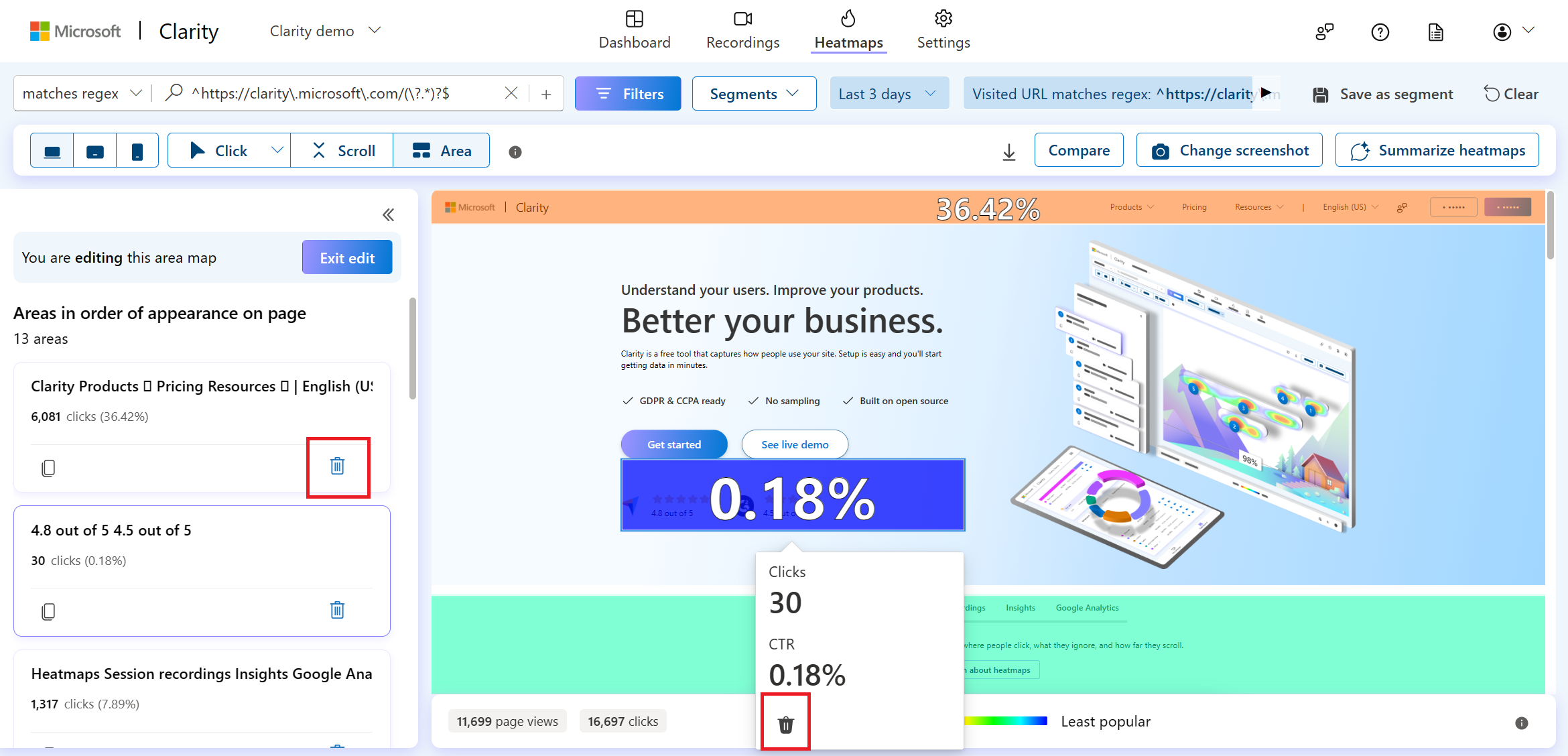1568x756 pixels.
Task: Clear the URL regex with the X icon
Action: [511, 93]
